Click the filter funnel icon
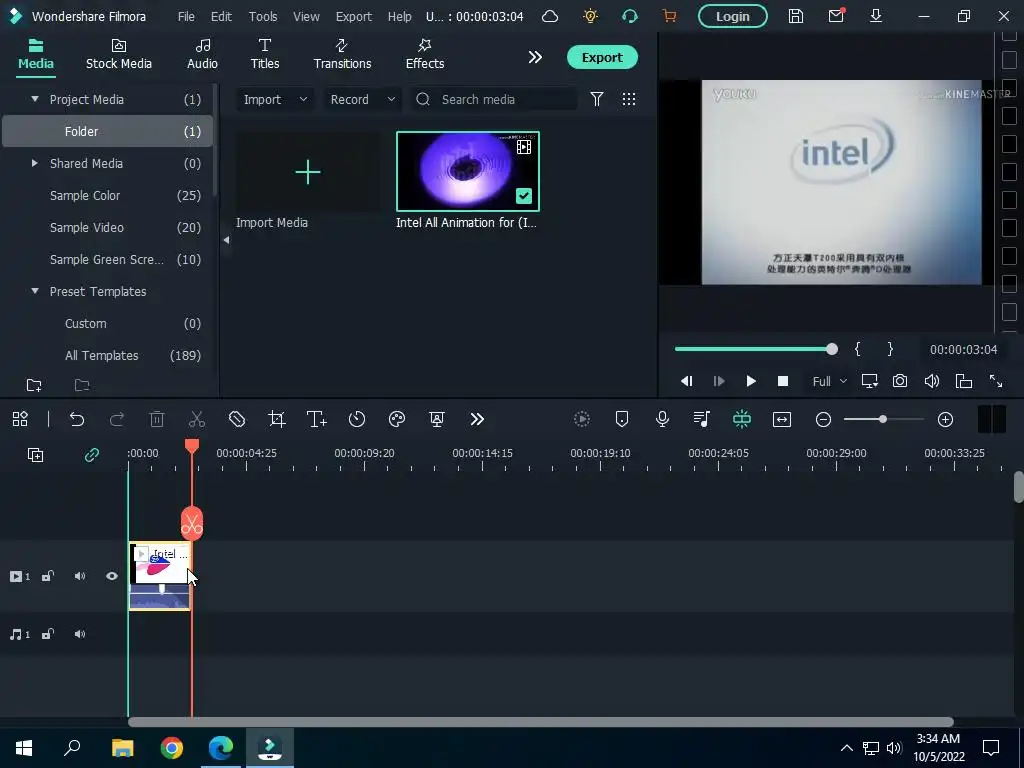Image resolution: width=1024 pixels, height=768 pixels. click(597, 99)
